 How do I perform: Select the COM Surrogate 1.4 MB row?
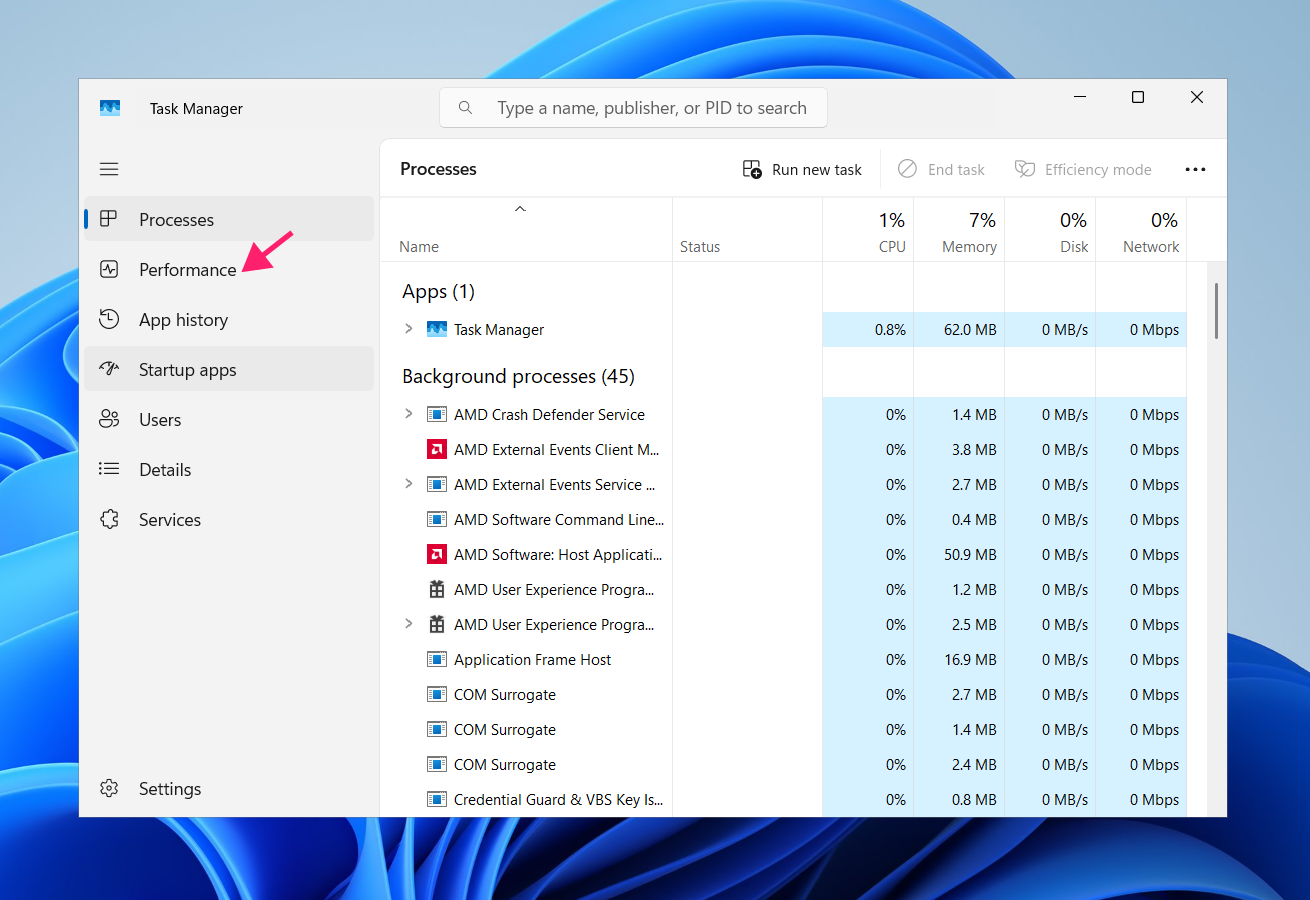[x=784, y=729]
